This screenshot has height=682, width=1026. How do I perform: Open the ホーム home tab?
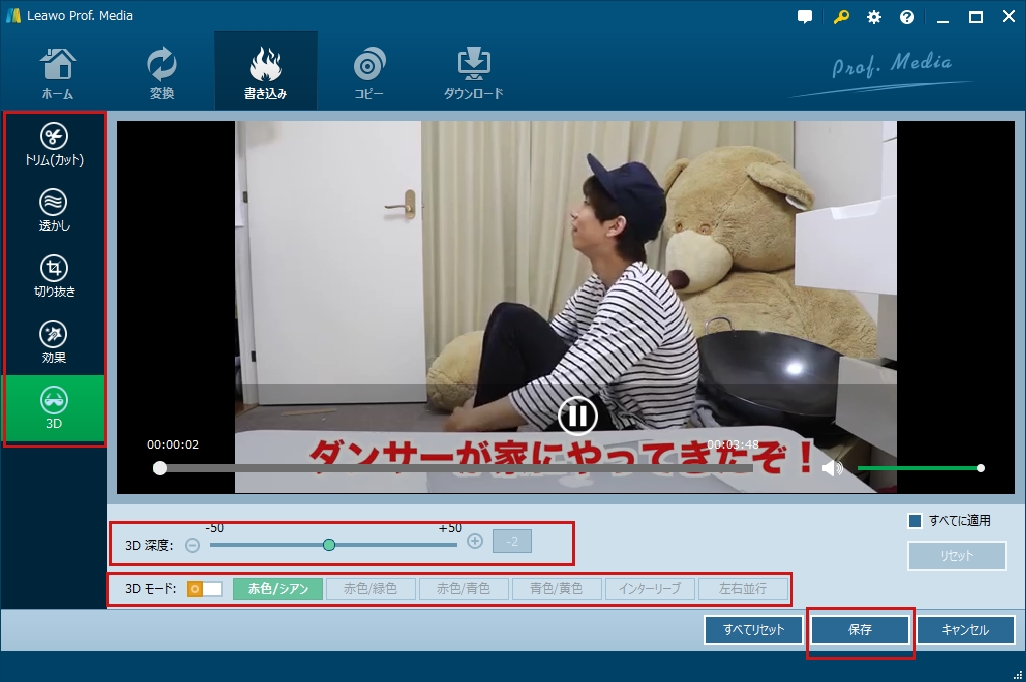[x=57, y=73]
